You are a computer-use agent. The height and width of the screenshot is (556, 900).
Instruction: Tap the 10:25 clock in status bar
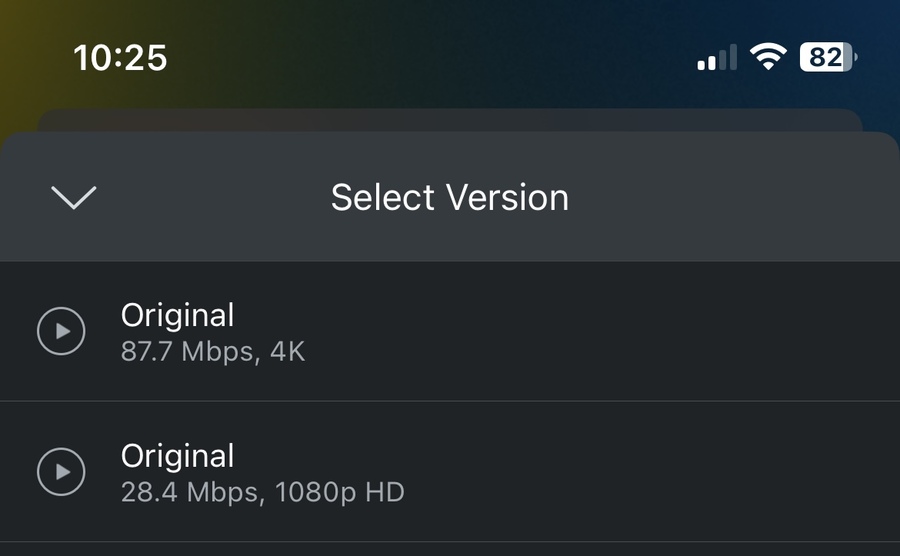[x=120, y=58]
